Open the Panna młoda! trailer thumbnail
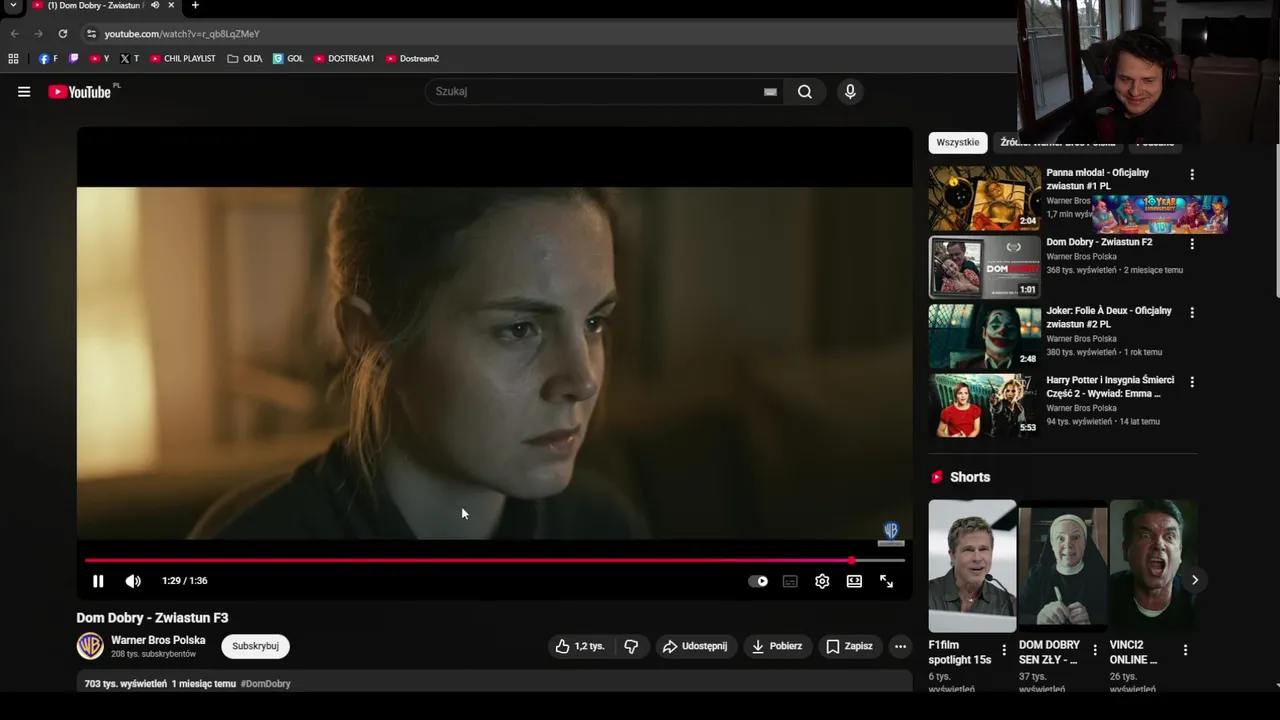The height and width of the screenshot is (720, 1280). point(985,198)
